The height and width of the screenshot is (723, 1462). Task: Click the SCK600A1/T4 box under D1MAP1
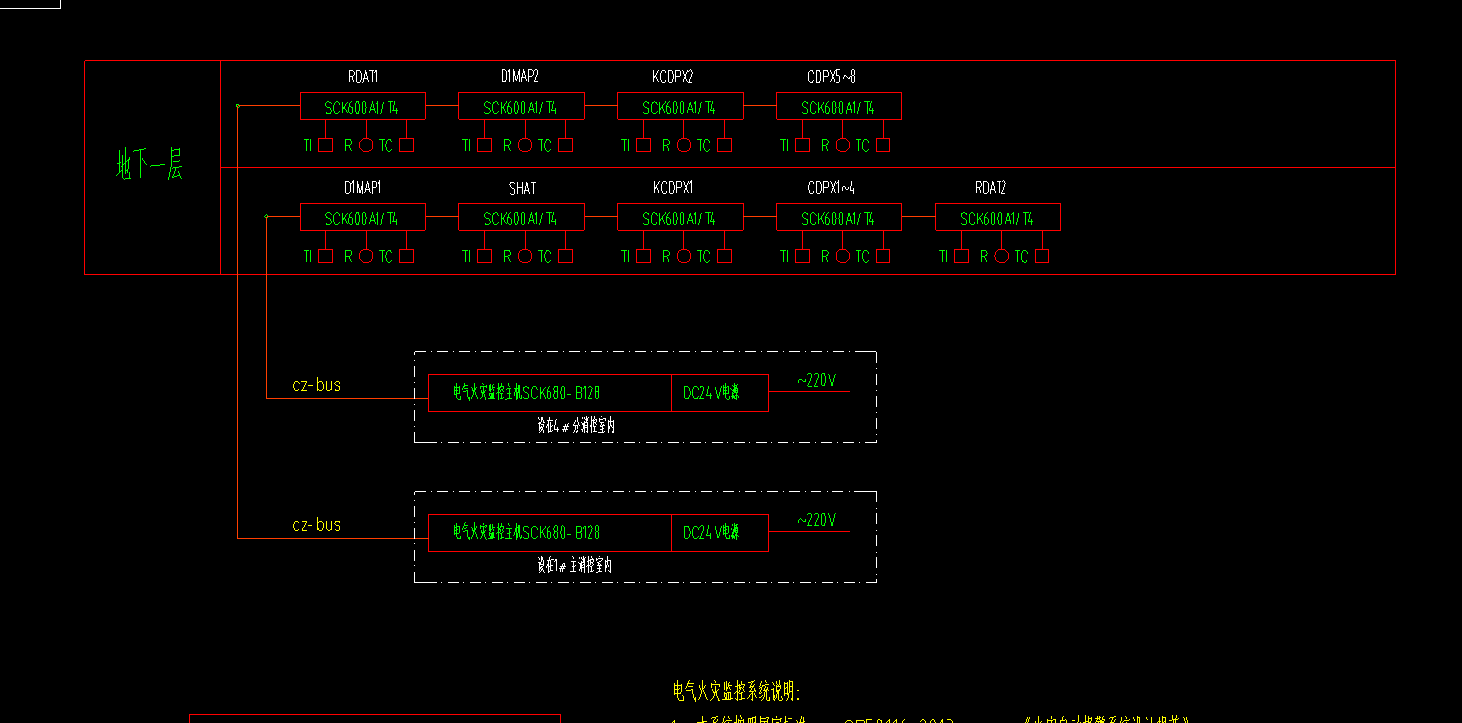pyautogui.click(x=363, y=218)
